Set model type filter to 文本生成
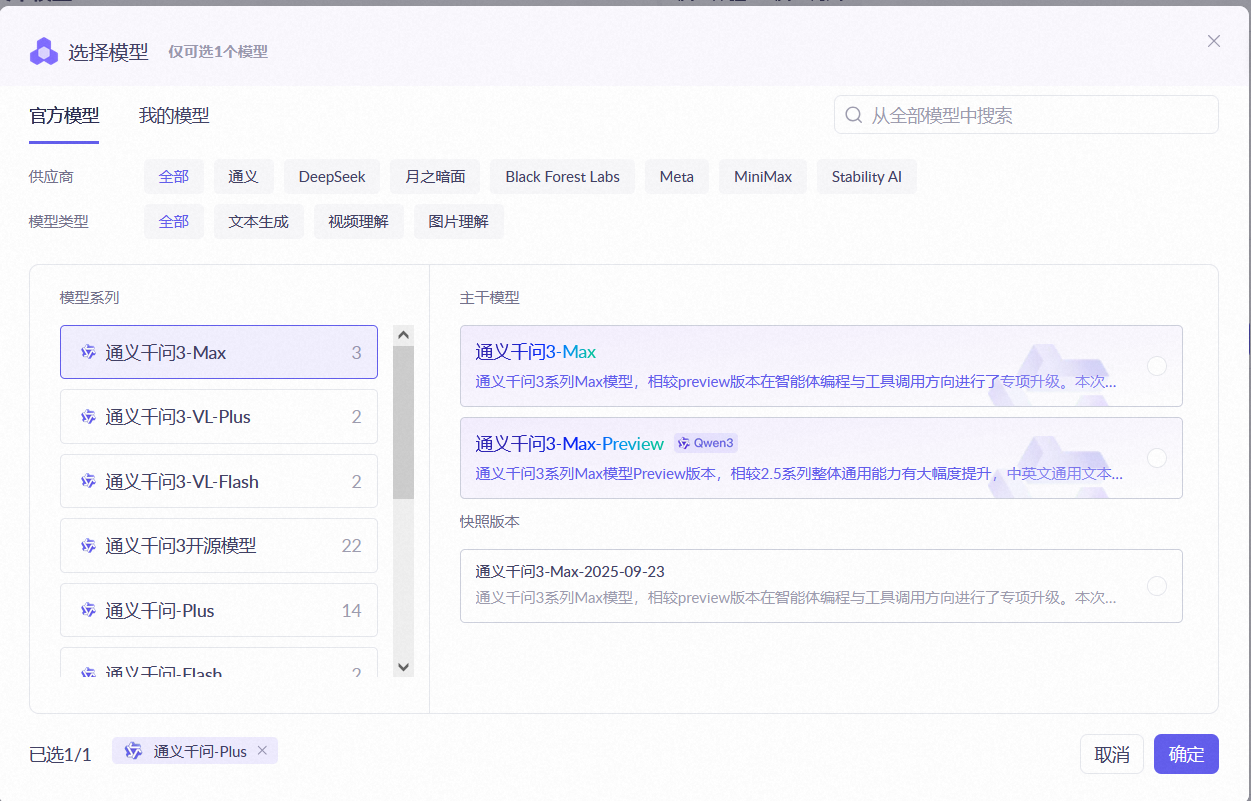The width and height of the screenshot is (1251, 801). tap(259, 222)
